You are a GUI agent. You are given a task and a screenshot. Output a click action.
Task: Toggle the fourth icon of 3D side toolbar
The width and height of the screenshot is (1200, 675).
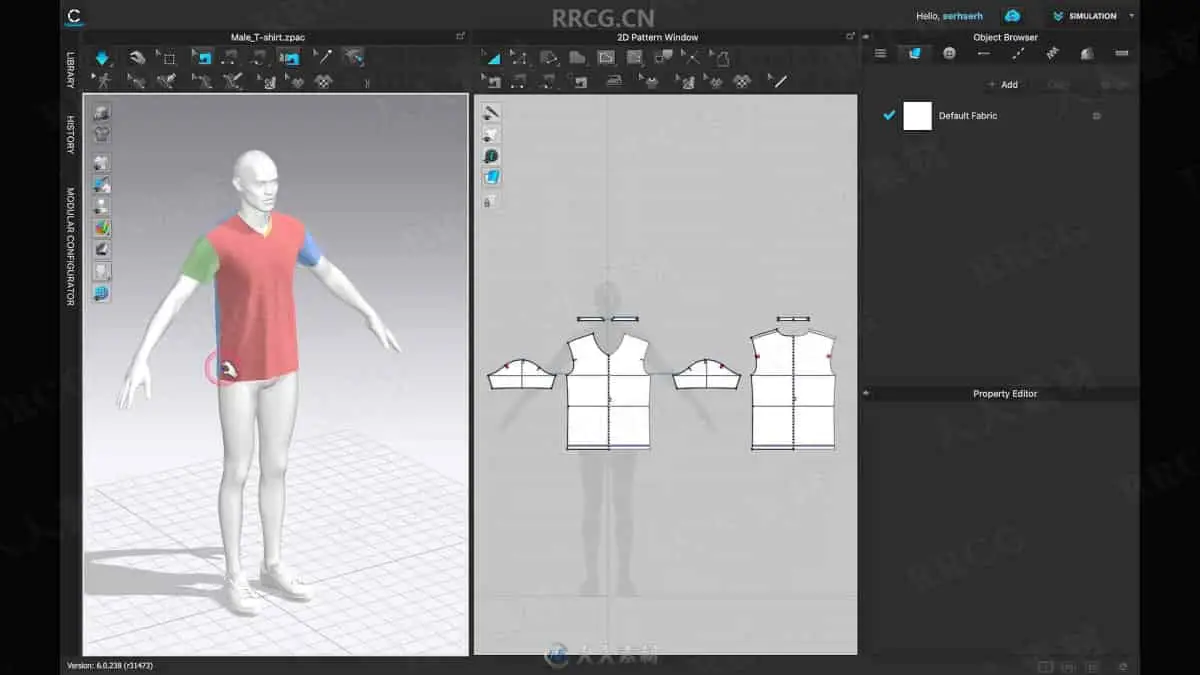[101, 184]
